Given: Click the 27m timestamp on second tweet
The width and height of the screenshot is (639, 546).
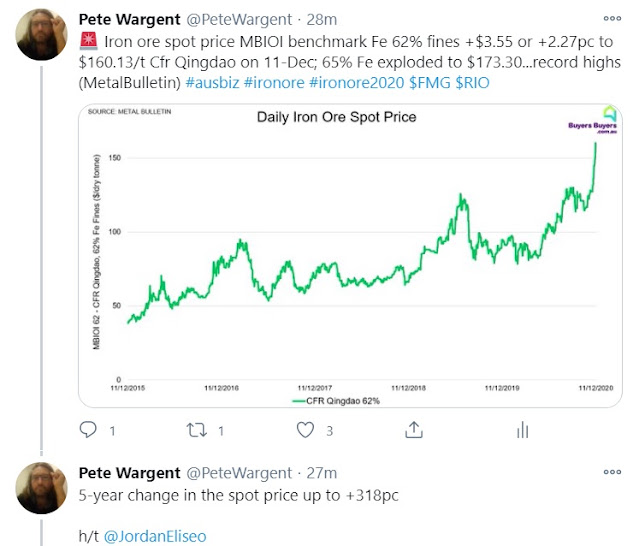Looking at the screenshot, I should [x=322, y=473].
